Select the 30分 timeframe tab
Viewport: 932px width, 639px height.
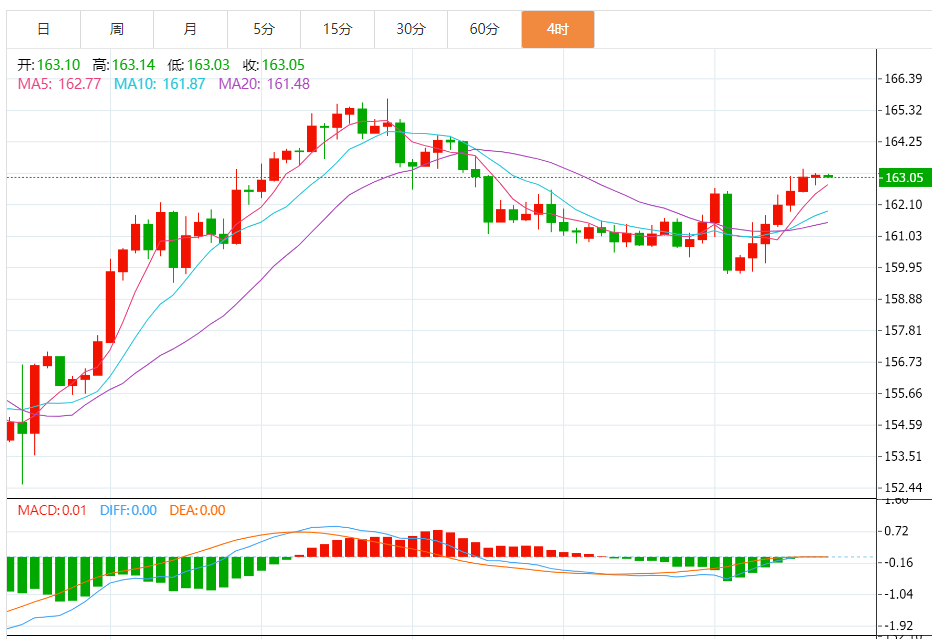[411, 29]
